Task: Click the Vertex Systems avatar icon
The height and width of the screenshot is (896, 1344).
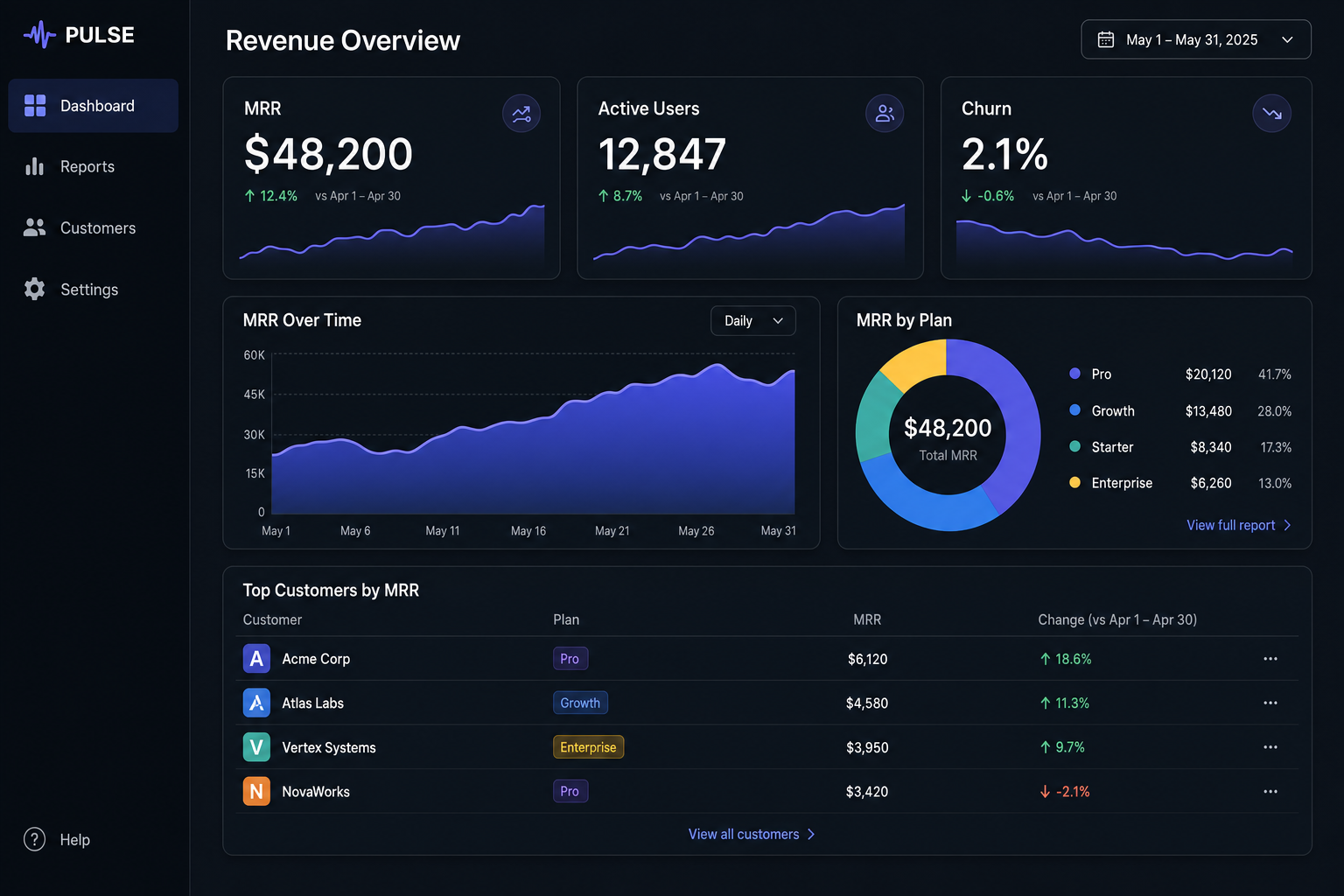Action: (256, 747)
